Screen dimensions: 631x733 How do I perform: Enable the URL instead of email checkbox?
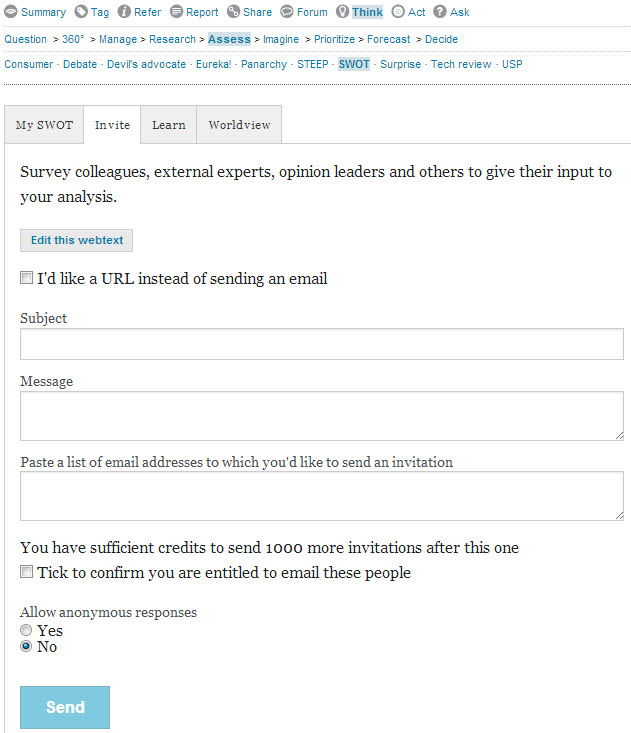coord(27,278)
